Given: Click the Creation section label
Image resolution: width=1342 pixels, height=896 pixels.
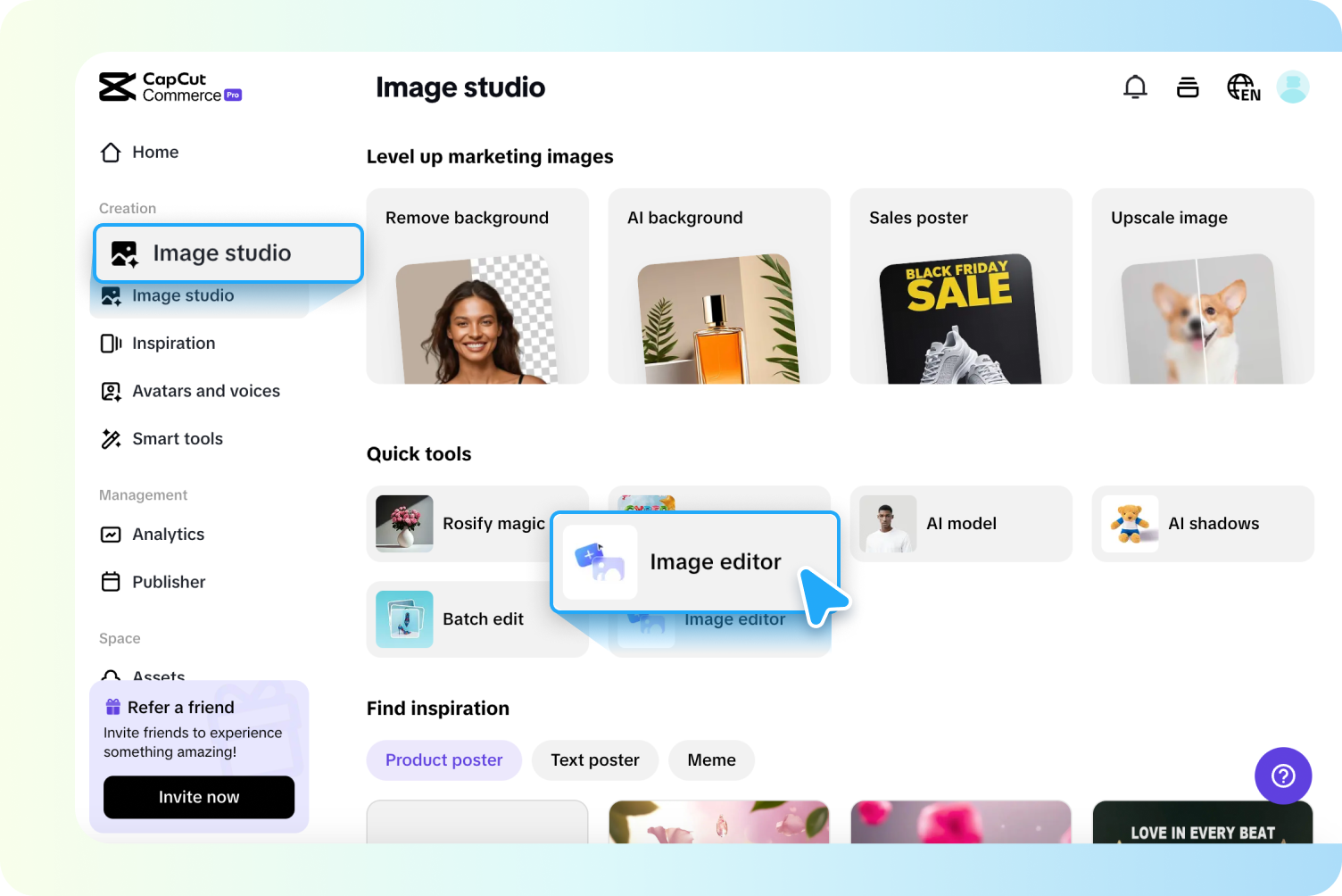Looking at the screenshot, I should (128, 209).
